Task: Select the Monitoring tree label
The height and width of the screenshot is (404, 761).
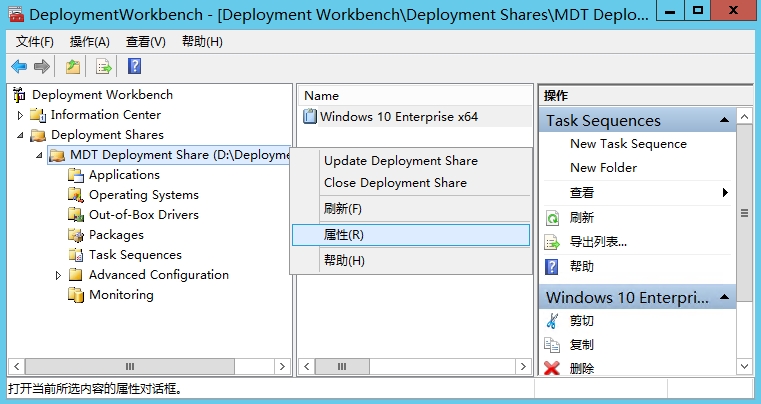Action: point(121,295)
